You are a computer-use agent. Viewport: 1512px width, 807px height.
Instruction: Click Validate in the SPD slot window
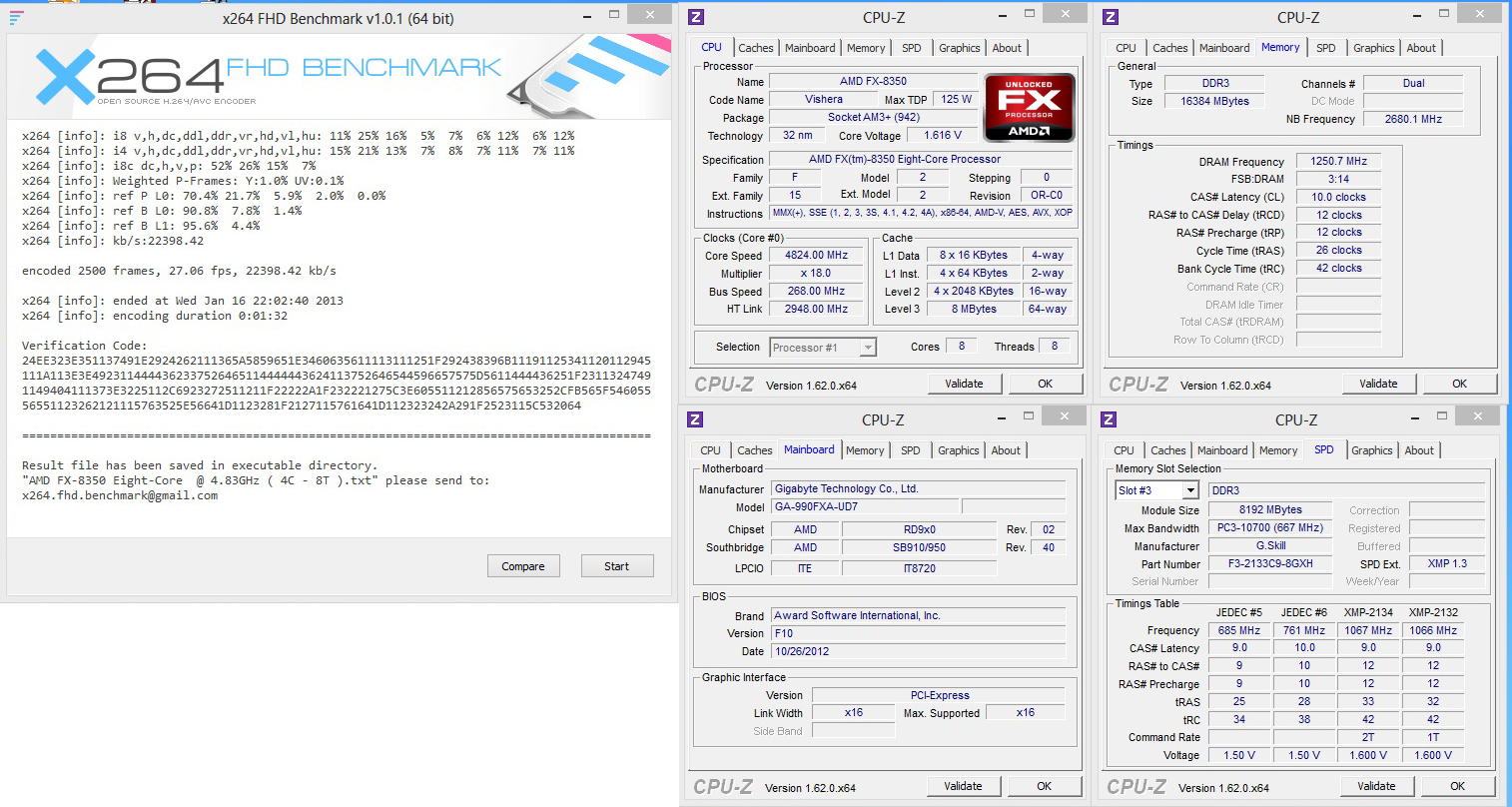point(1376,786)
